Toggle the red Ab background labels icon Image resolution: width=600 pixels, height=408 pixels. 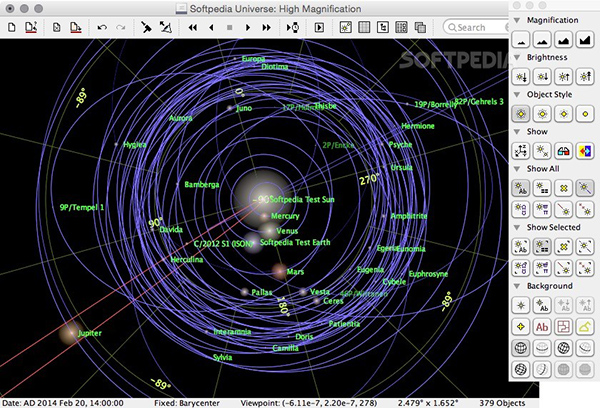(x=542, y=326)
